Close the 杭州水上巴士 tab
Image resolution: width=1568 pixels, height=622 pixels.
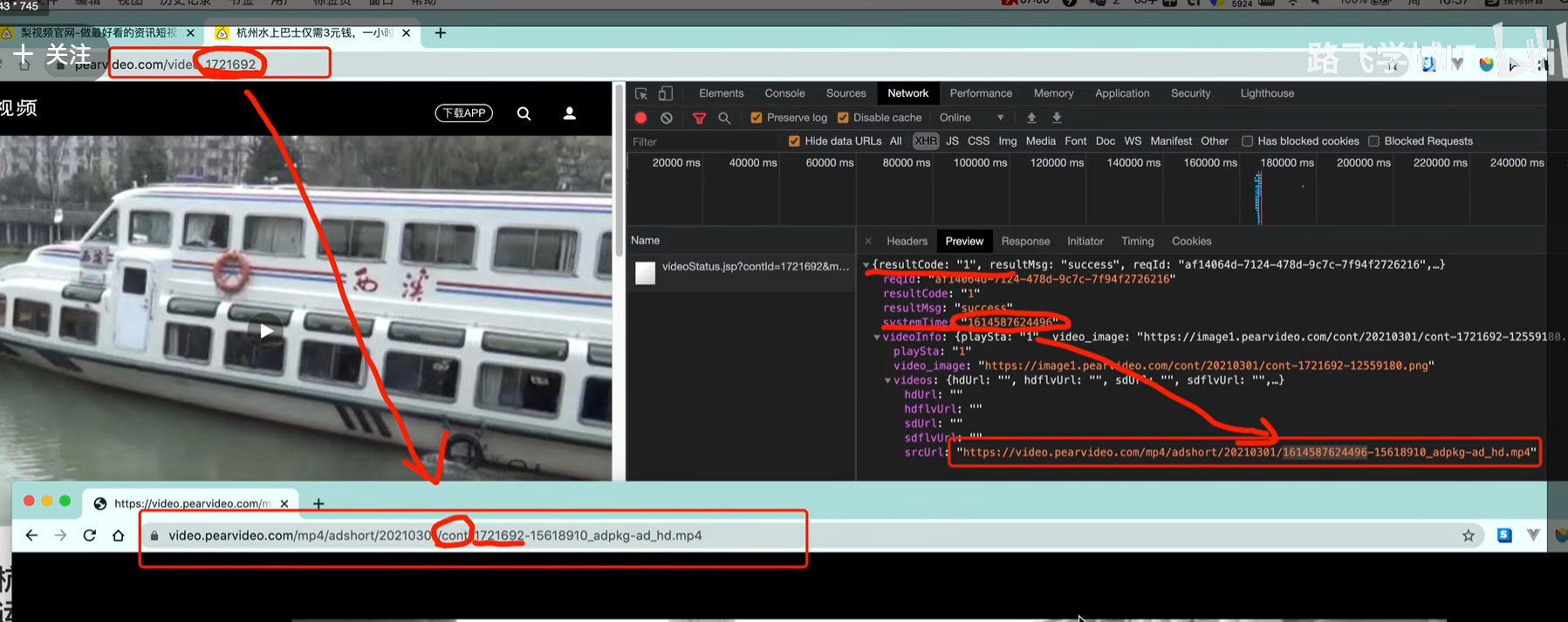(x=406, y=33)
